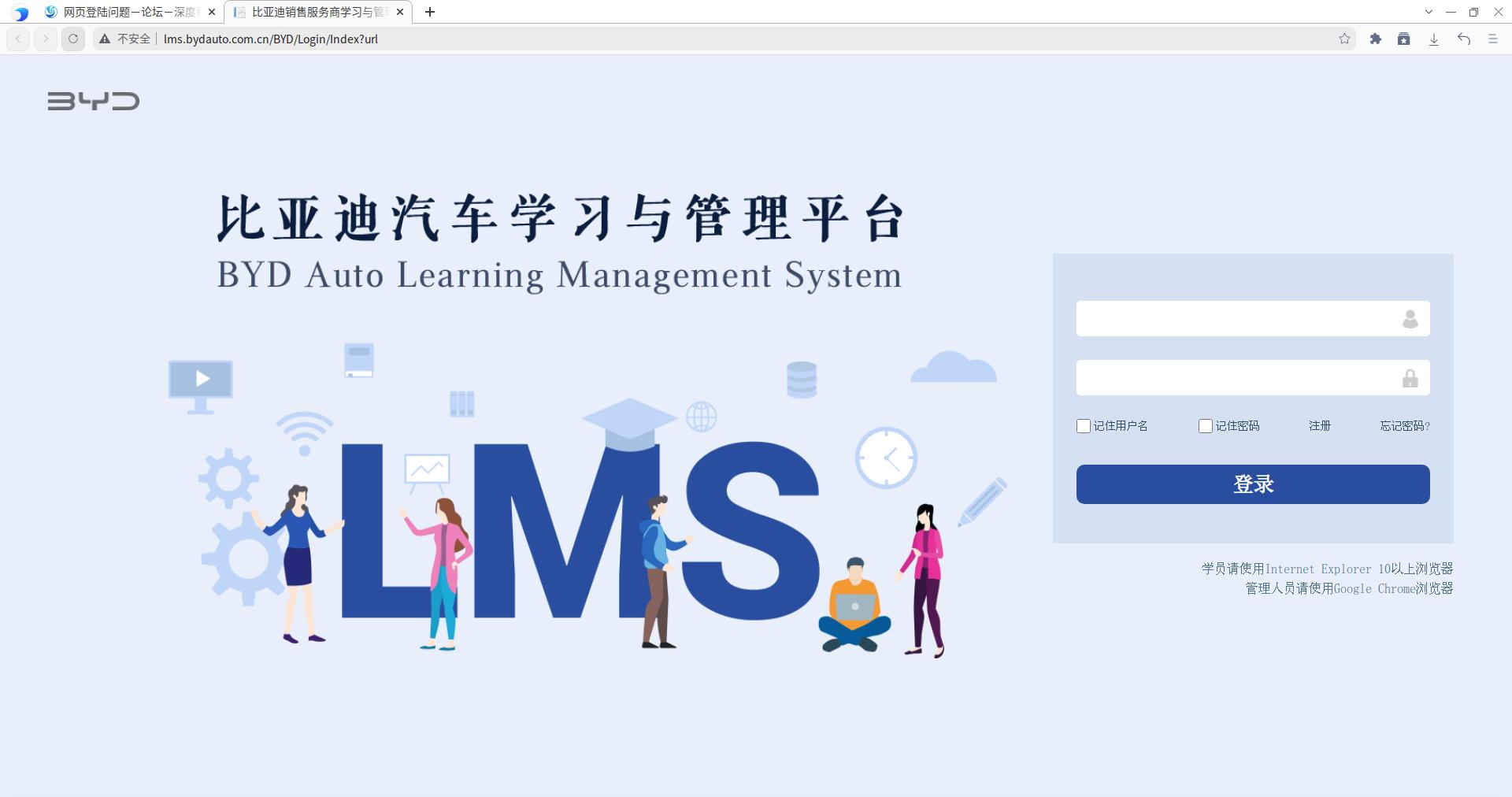The height and width of the screenshot is (797, 1512).
Task: Open the downloads icon in the toolbar
Action: [1433, 38]
